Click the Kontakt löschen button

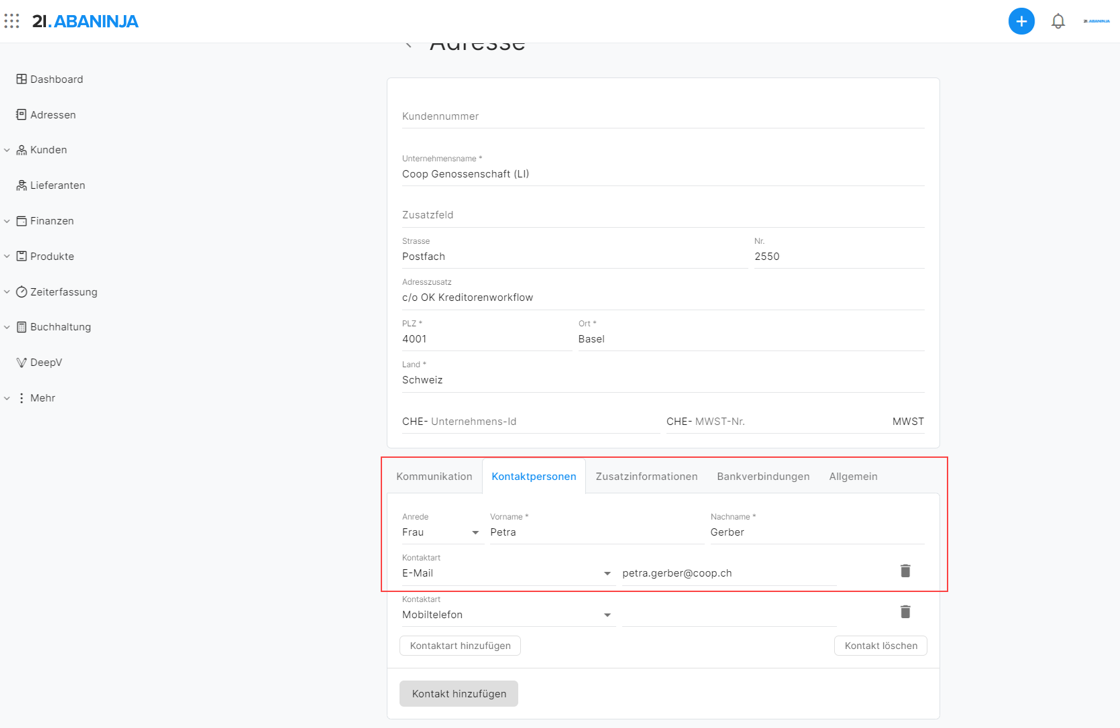(x=881, y=646)
